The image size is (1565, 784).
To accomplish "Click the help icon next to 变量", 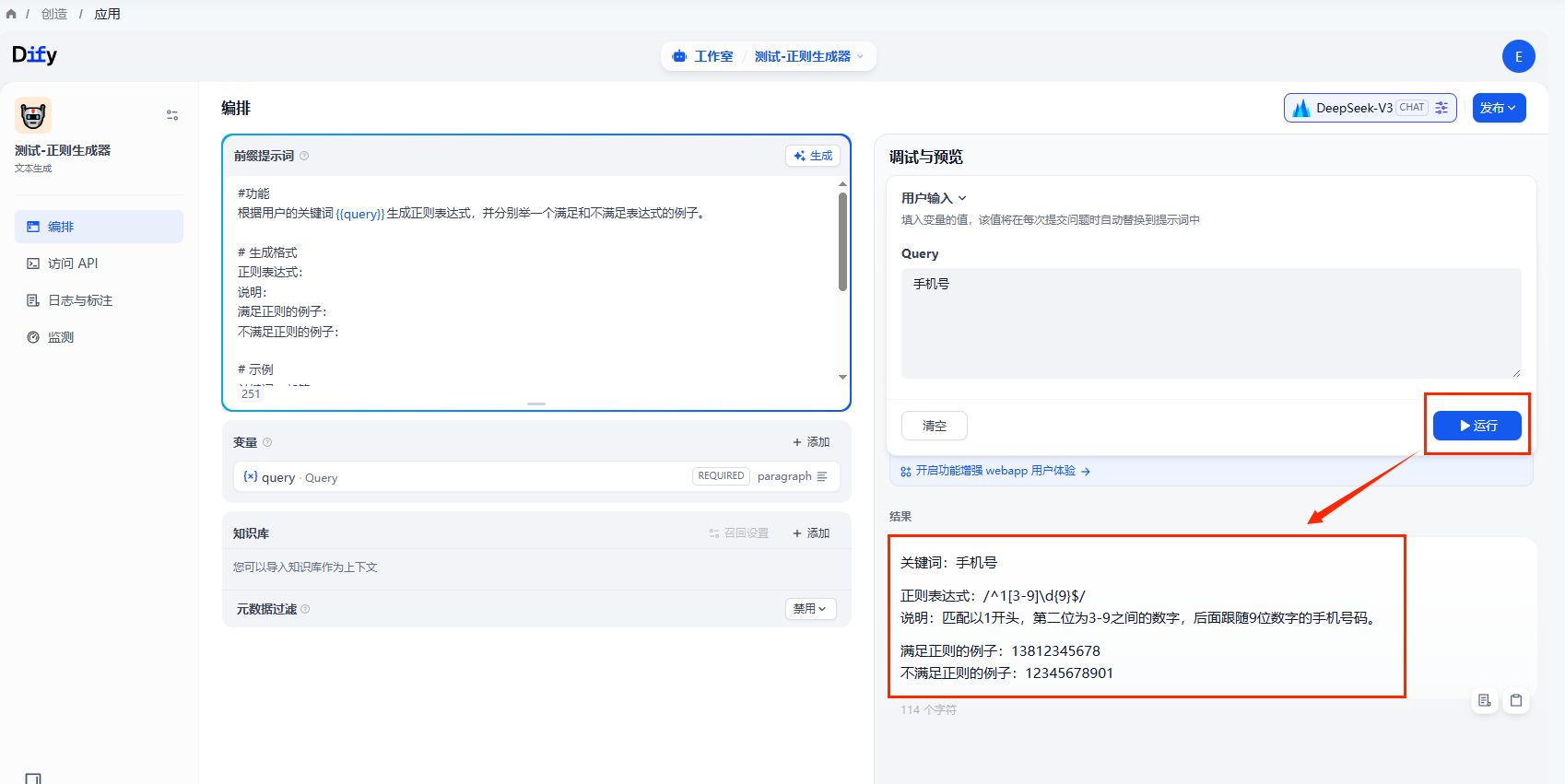I will coord(267,442).
